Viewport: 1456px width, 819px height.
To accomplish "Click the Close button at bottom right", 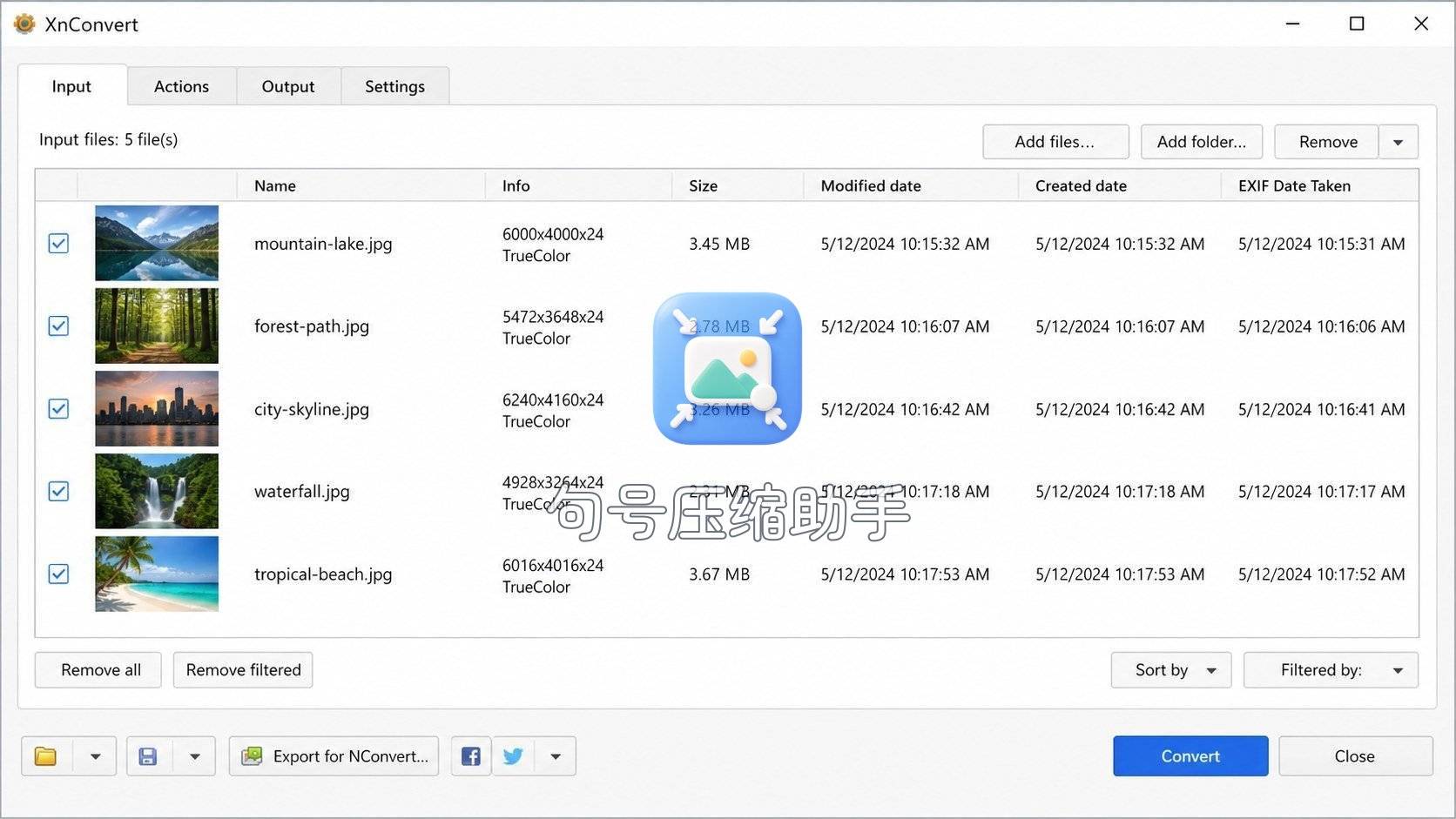I will pos(1356,756).
